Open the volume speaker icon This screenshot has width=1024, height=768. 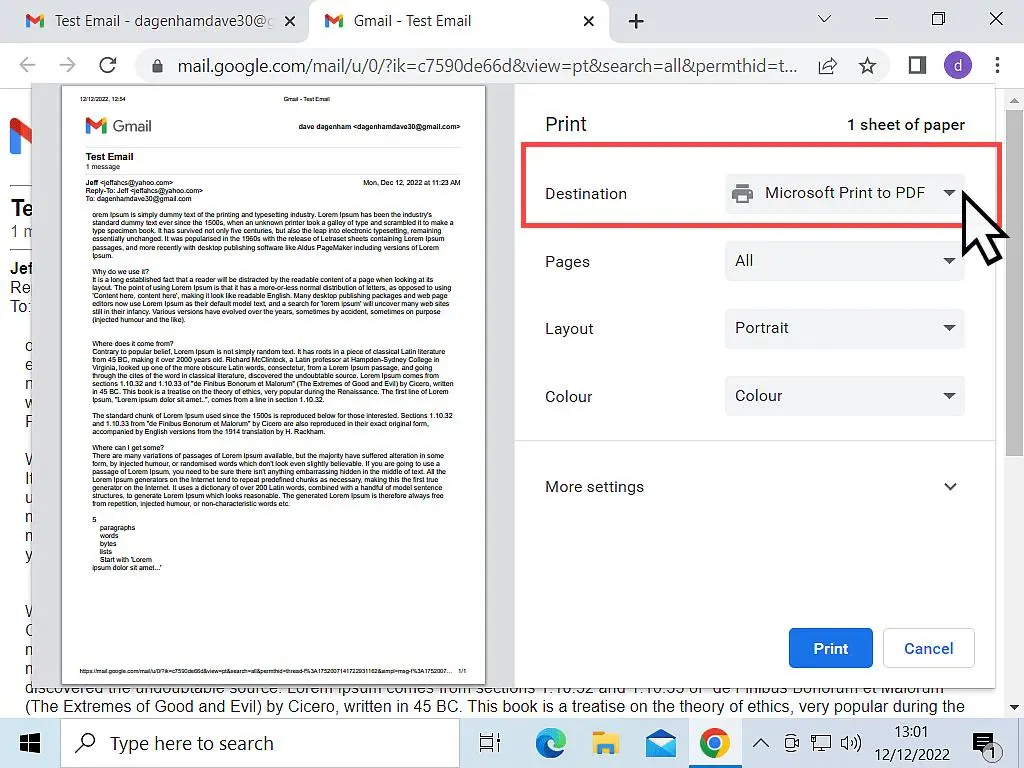coord(850,743)
